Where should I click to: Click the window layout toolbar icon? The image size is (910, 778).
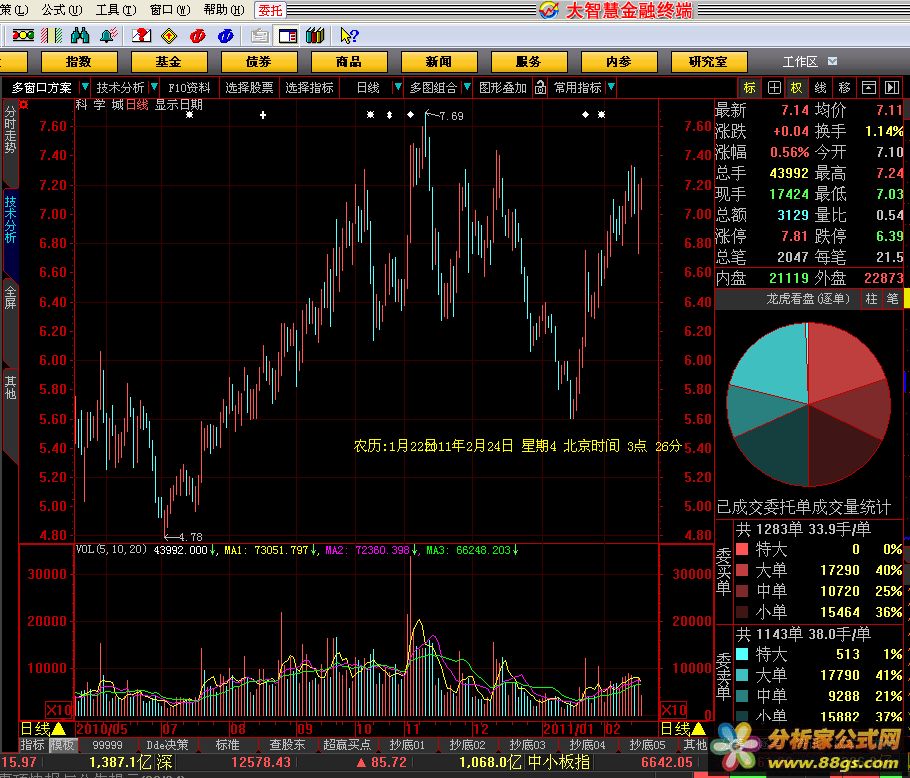(x=288, y=36)
